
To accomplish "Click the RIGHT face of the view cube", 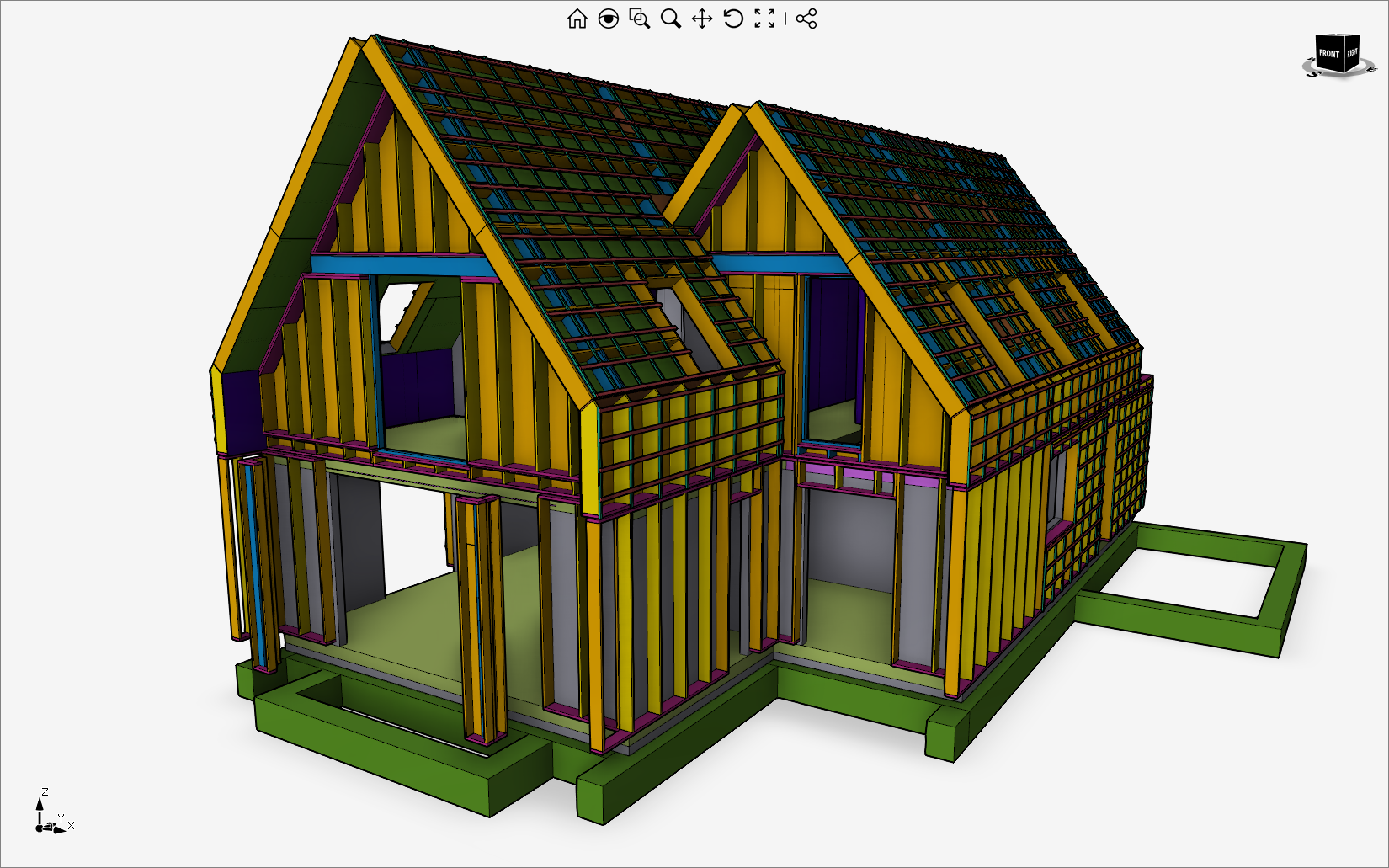I will click(x=1352, y=53).
